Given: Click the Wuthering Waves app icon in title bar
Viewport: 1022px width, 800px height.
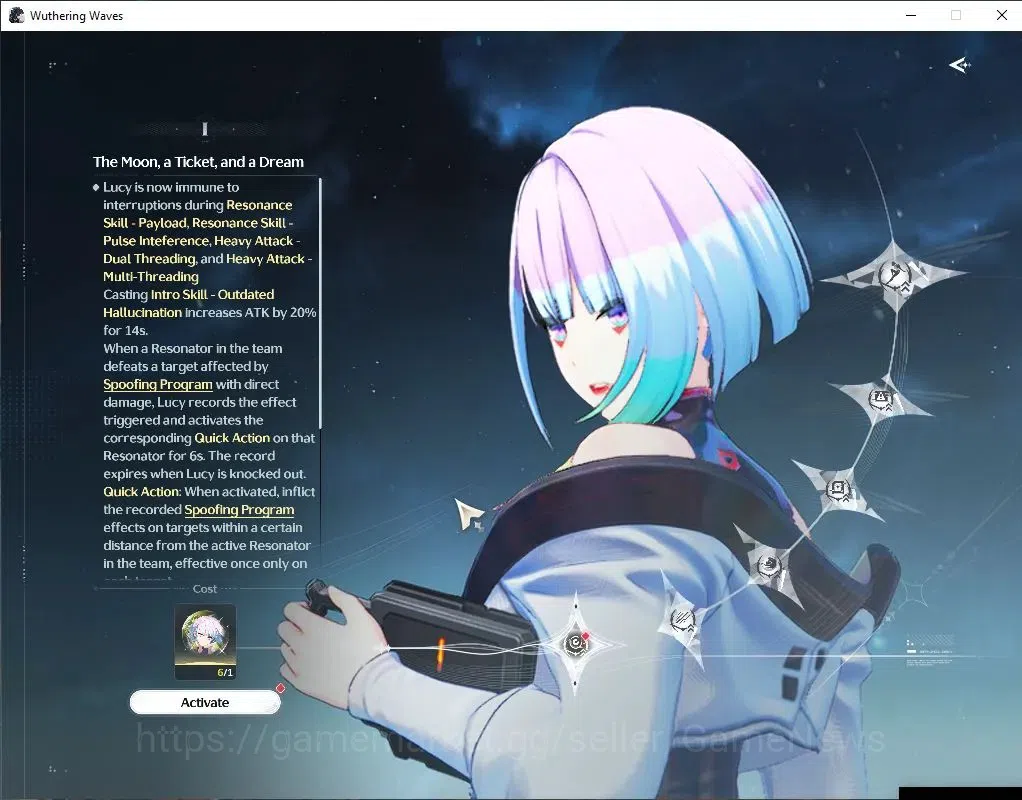Looking at the screenshot, I should click(16, 16).
